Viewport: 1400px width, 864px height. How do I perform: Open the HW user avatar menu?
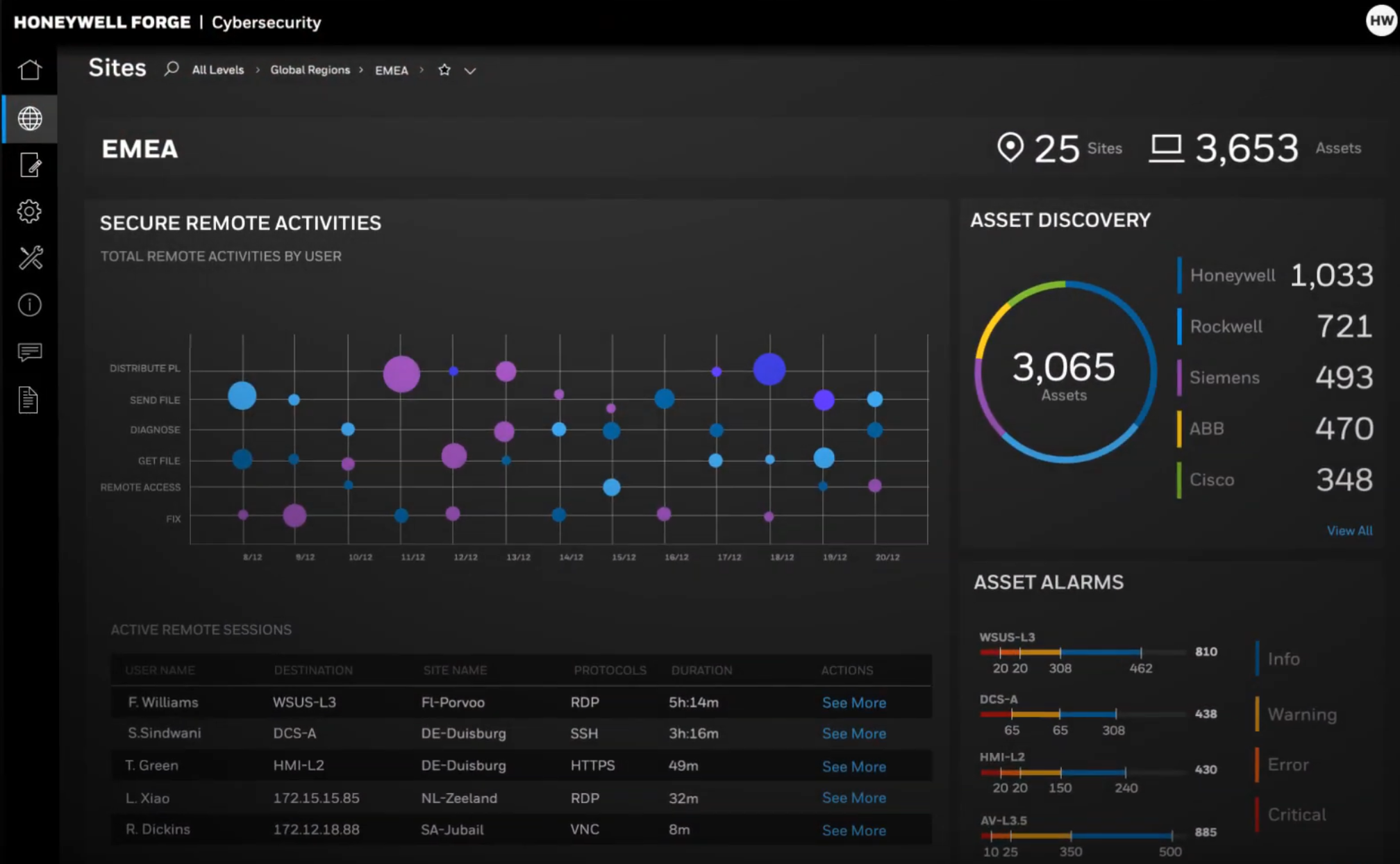(1381, 21)
